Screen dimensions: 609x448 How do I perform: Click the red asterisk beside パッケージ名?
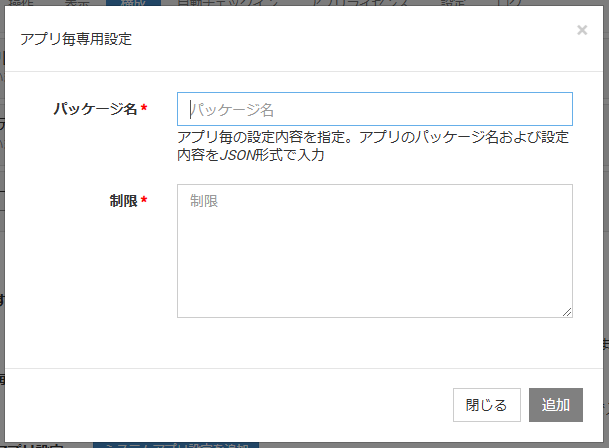144,109
